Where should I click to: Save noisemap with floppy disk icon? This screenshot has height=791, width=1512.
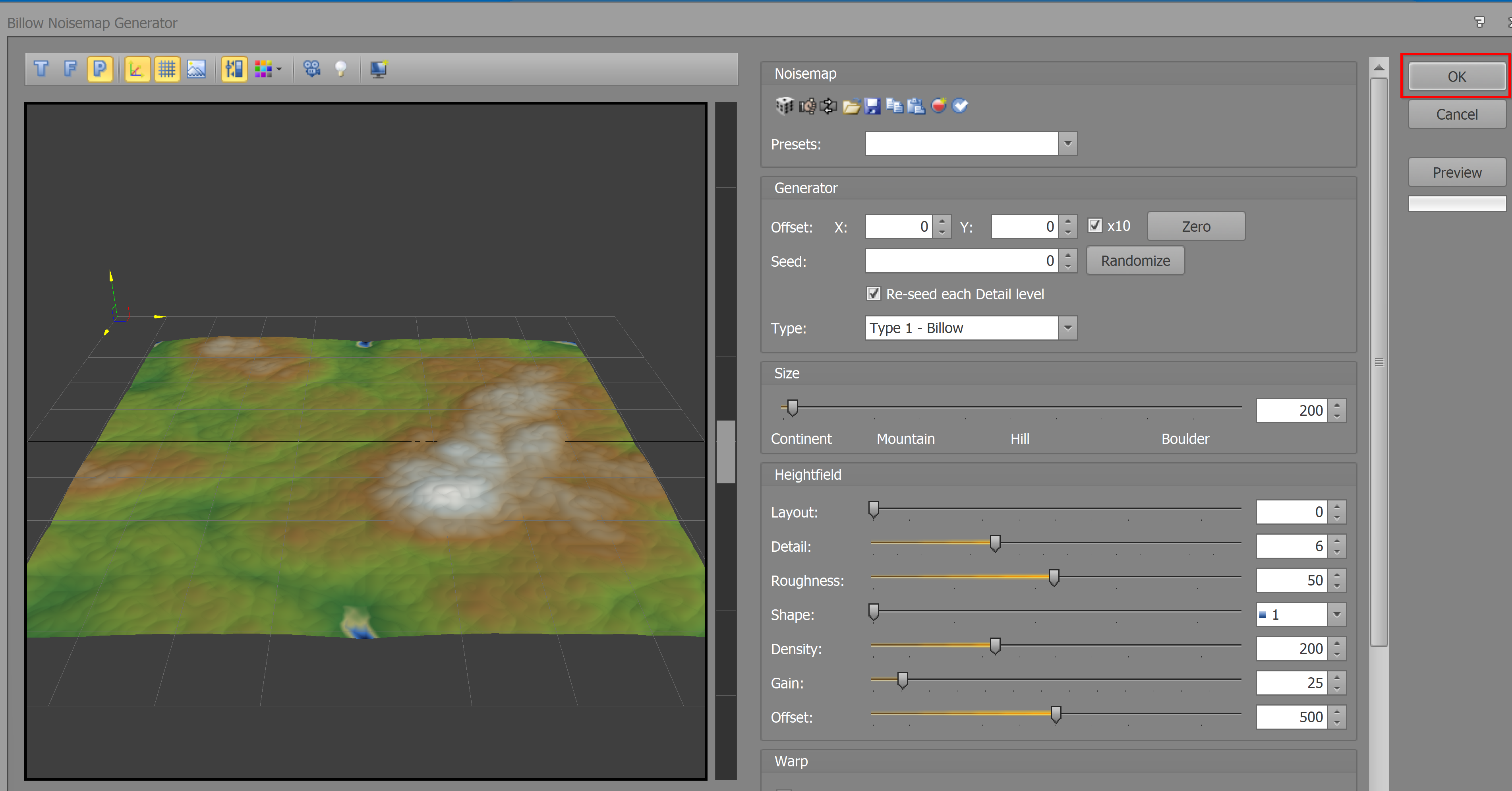coord(872,106)
